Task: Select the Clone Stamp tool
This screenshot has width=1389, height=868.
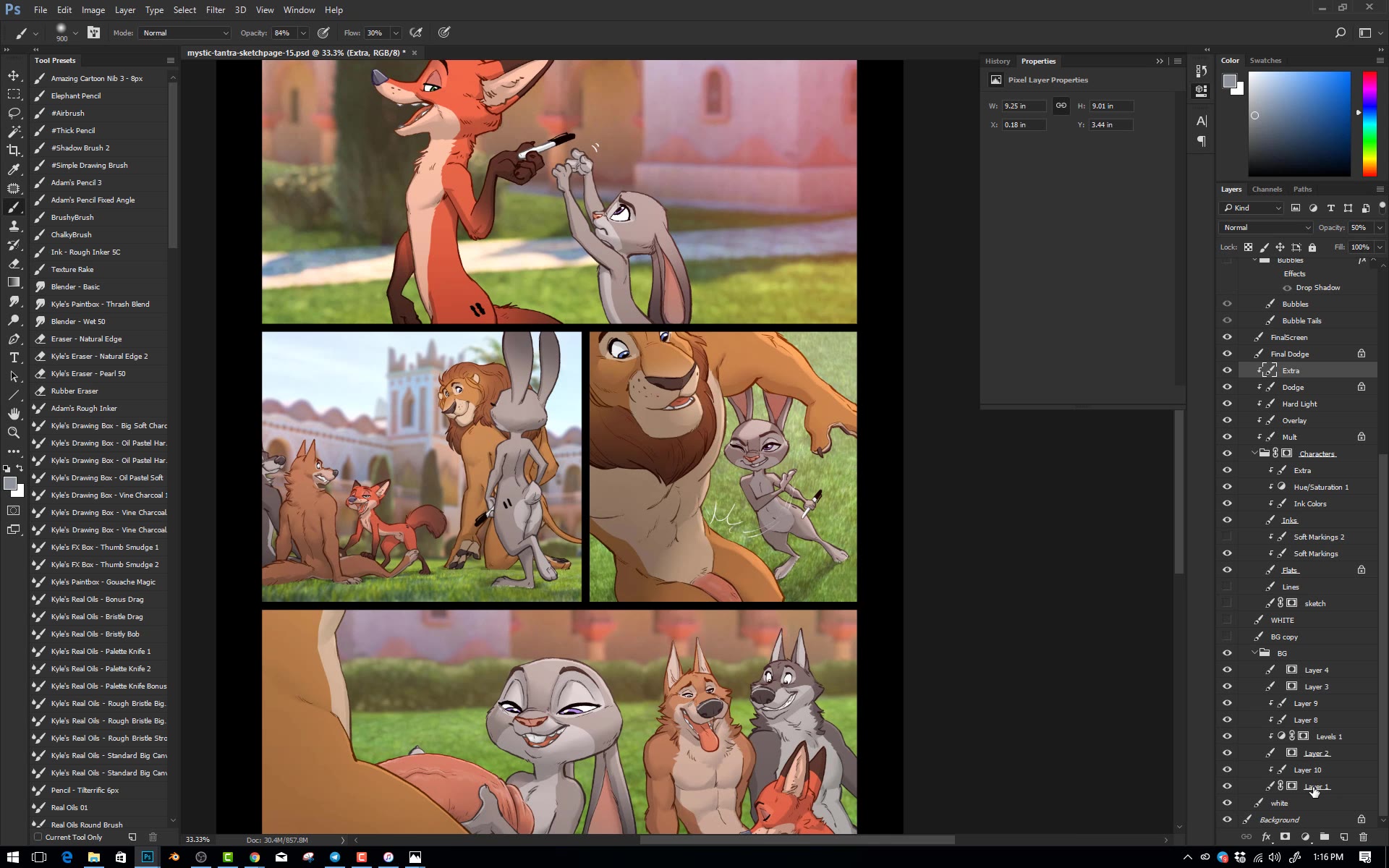Action: [14, 226]
